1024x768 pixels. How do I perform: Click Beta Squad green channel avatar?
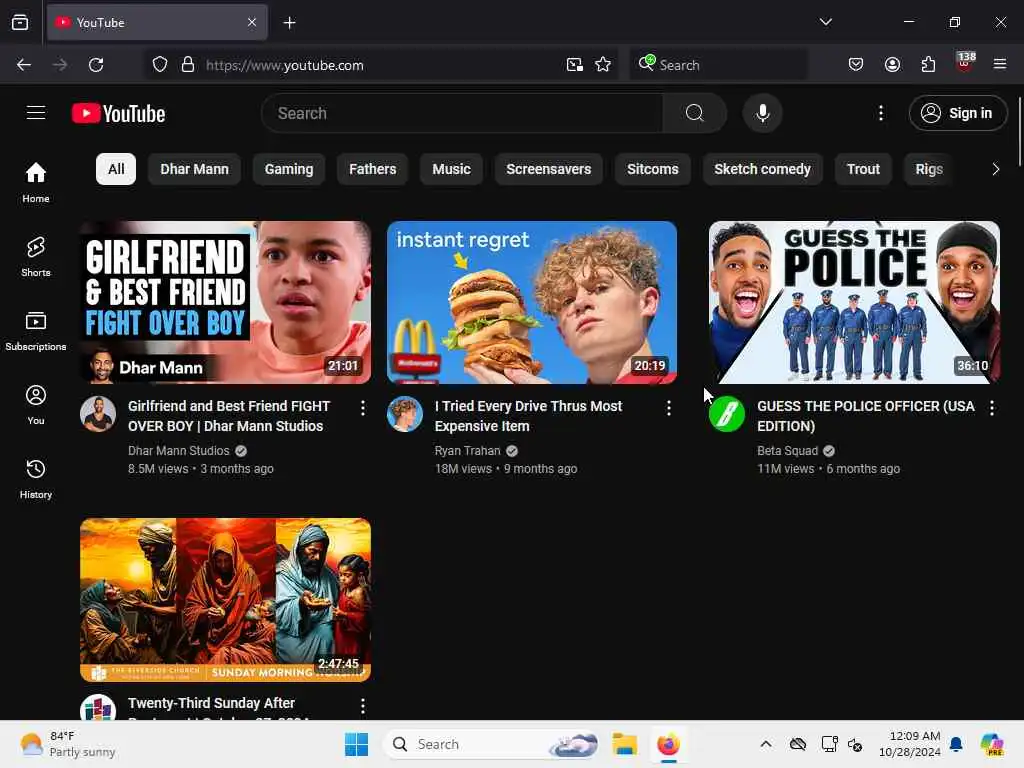(727, 414)
